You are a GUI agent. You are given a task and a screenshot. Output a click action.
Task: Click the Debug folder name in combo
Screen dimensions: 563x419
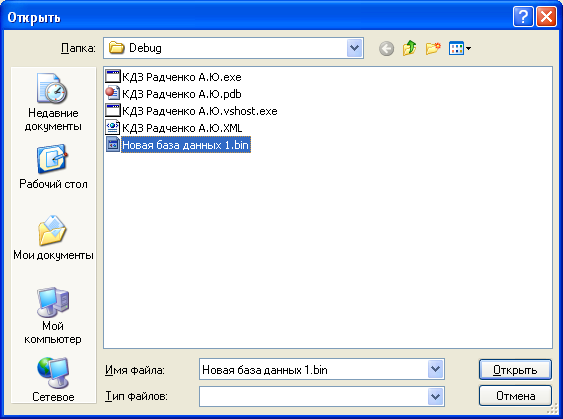(x=145, y=48)
